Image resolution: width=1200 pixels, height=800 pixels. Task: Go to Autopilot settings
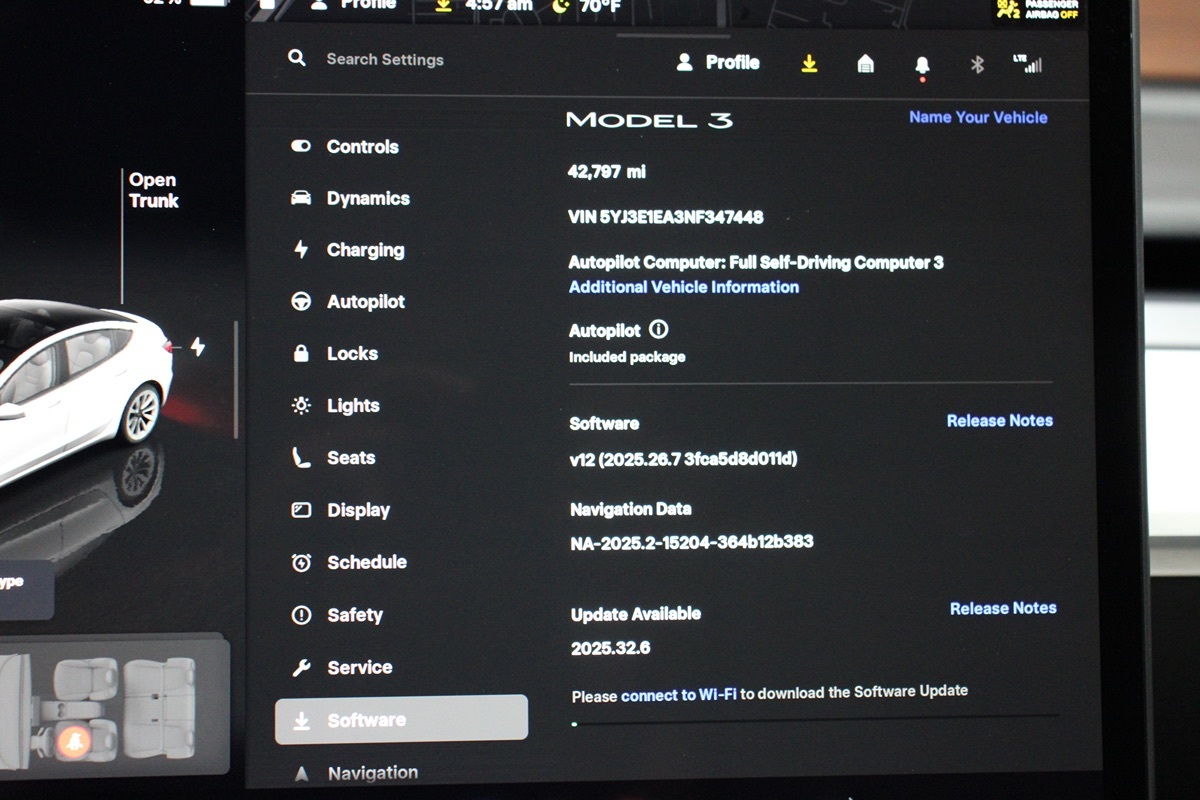[365, 302]
